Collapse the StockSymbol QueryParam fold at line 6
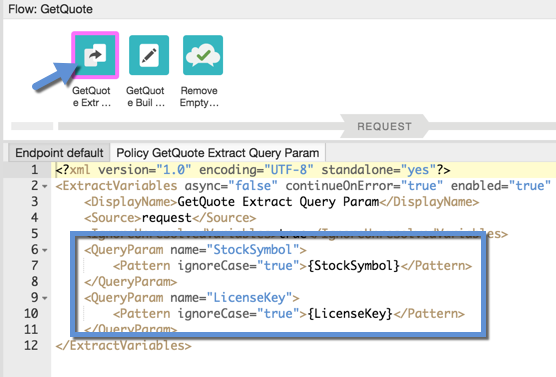Viewport: 556px width, 377px height. point(45,250)
